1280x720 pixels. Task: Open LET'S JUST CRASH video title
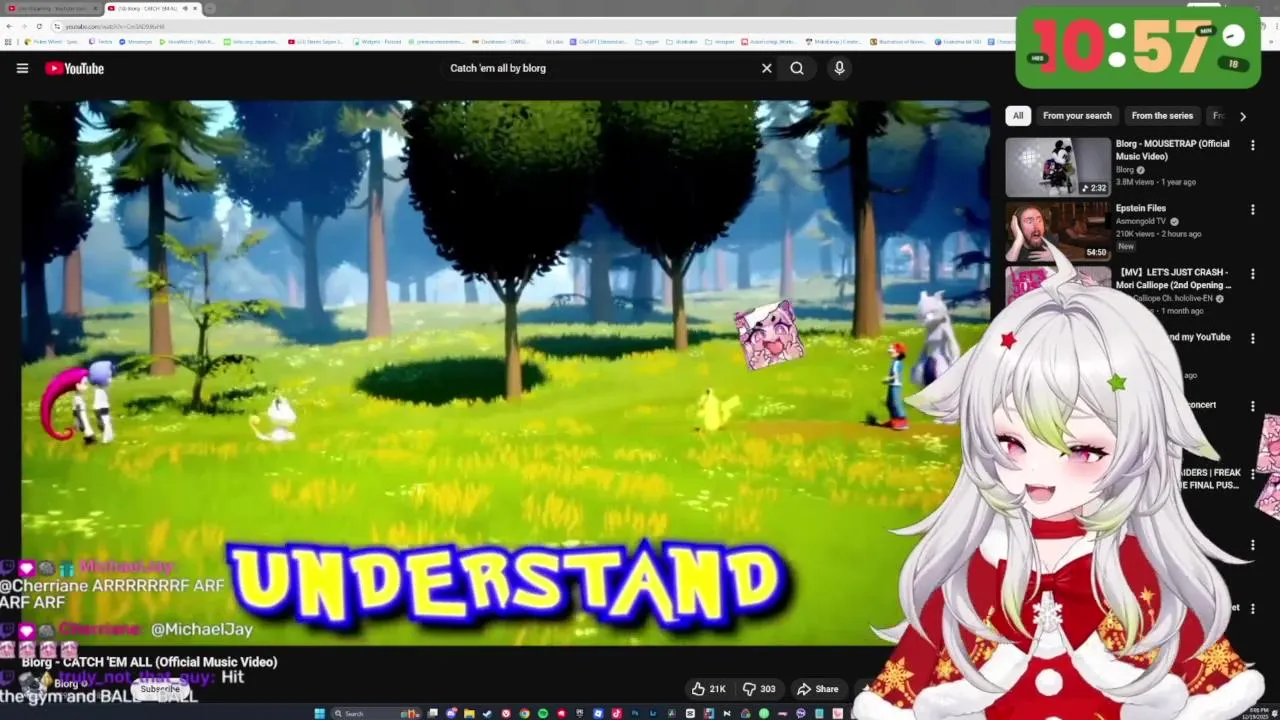point(1172,278)
